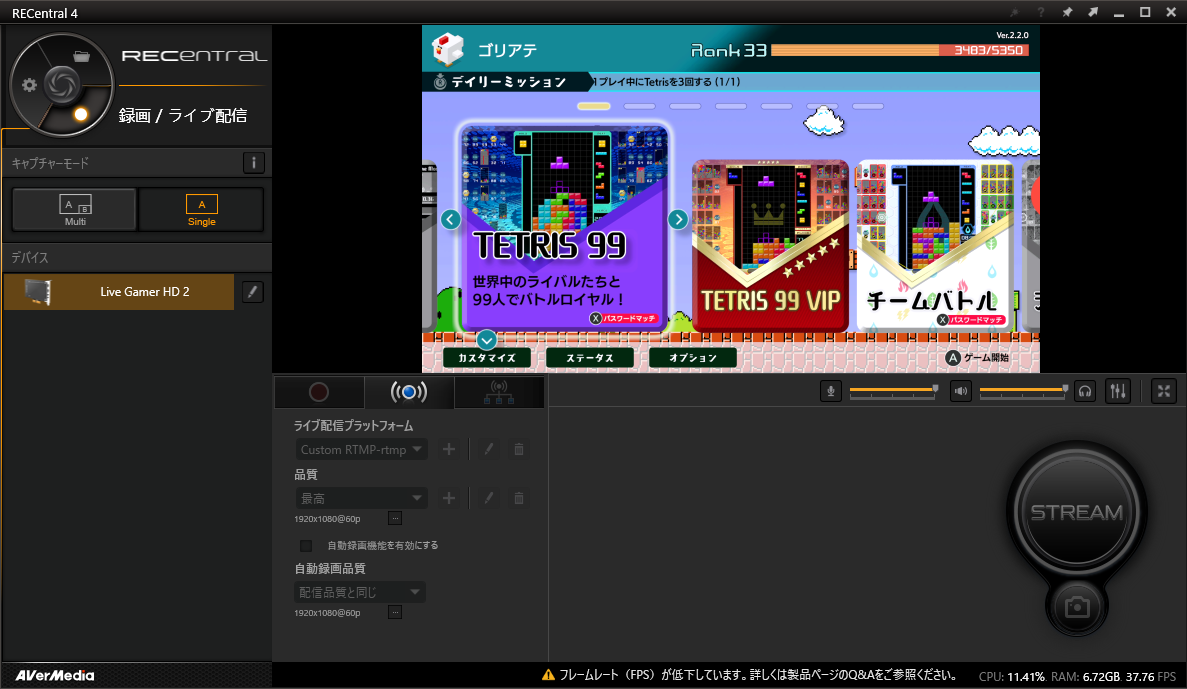Click the ステータス button in preview
Viewport: 1187px width, 689px height.
click(590, 357)
